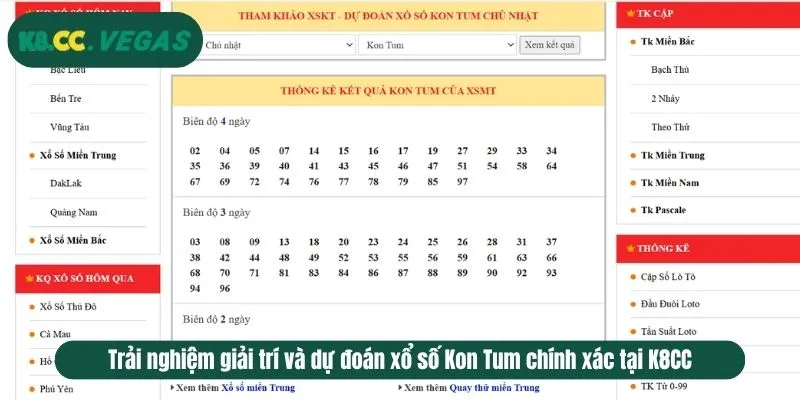Click number 93 in Biên độ 3 ngày

tap(551, 273)
